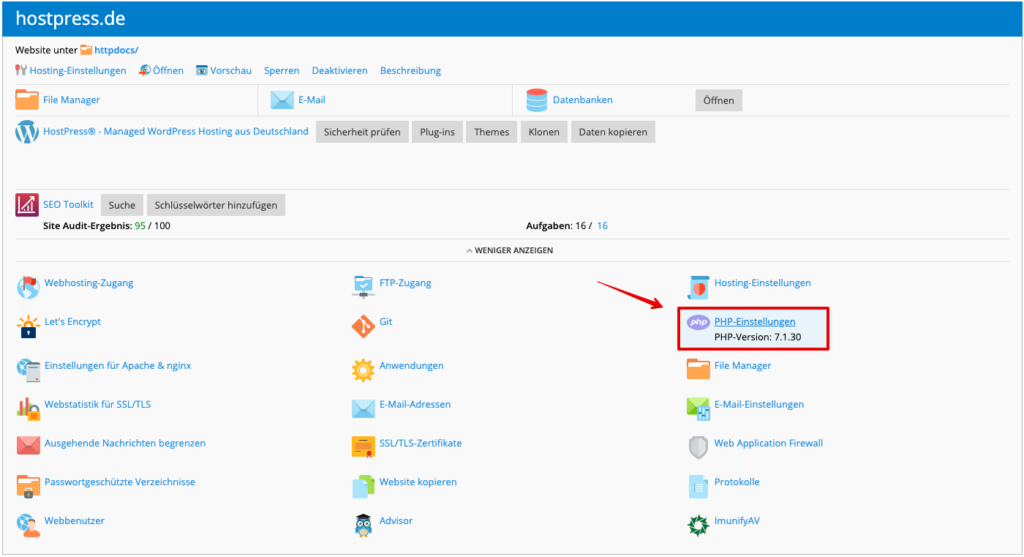Click the Anwendungen gear icon
The image size is (1024, 557).
(x=363, y=370)
